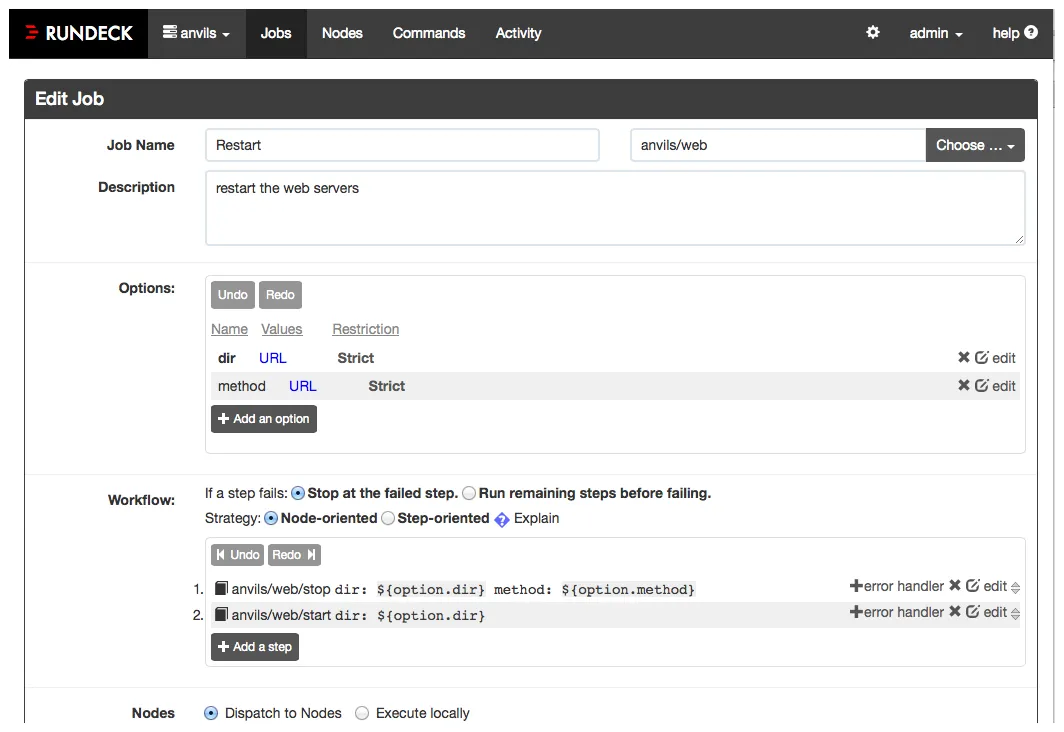Image resolution: width=1064 pixels, height=732 pixels.
Task: Click Add an option button
Action: point(264,419)
